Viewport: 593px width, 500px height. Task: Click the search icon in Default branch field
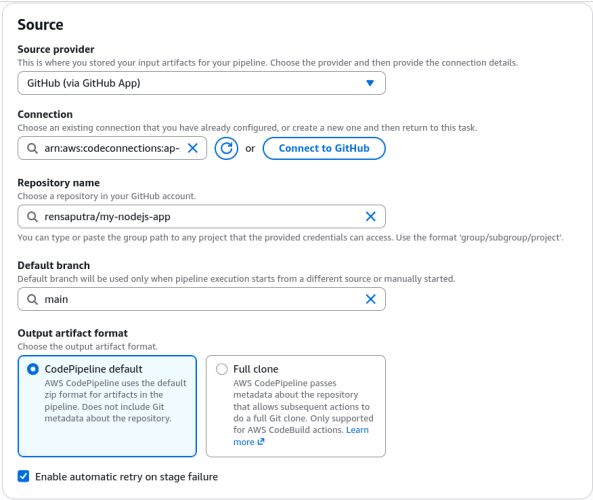pyautogui.click(x=32, y=299)
